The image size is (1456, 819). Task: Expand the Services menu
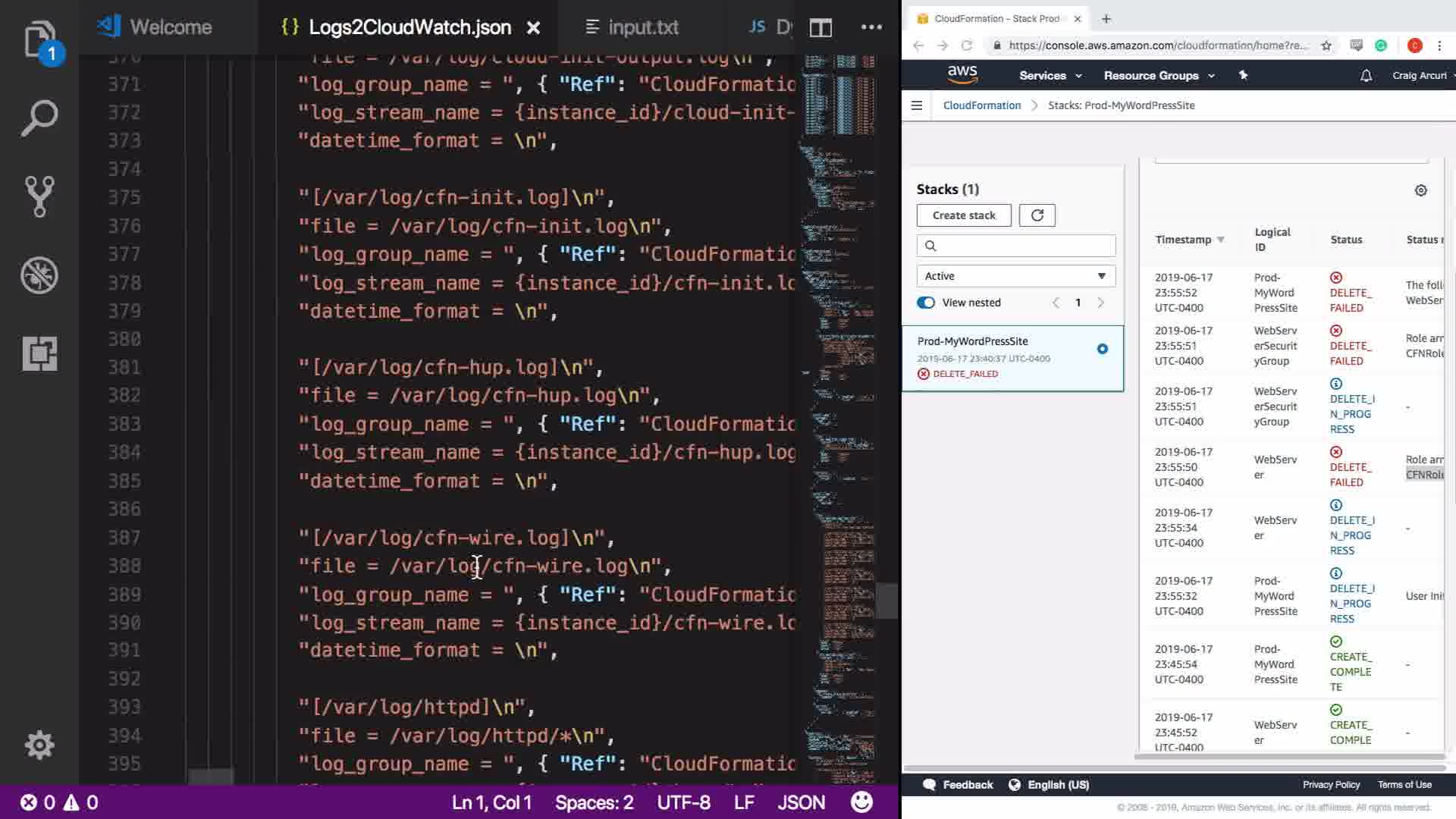tap(1050, 76)
